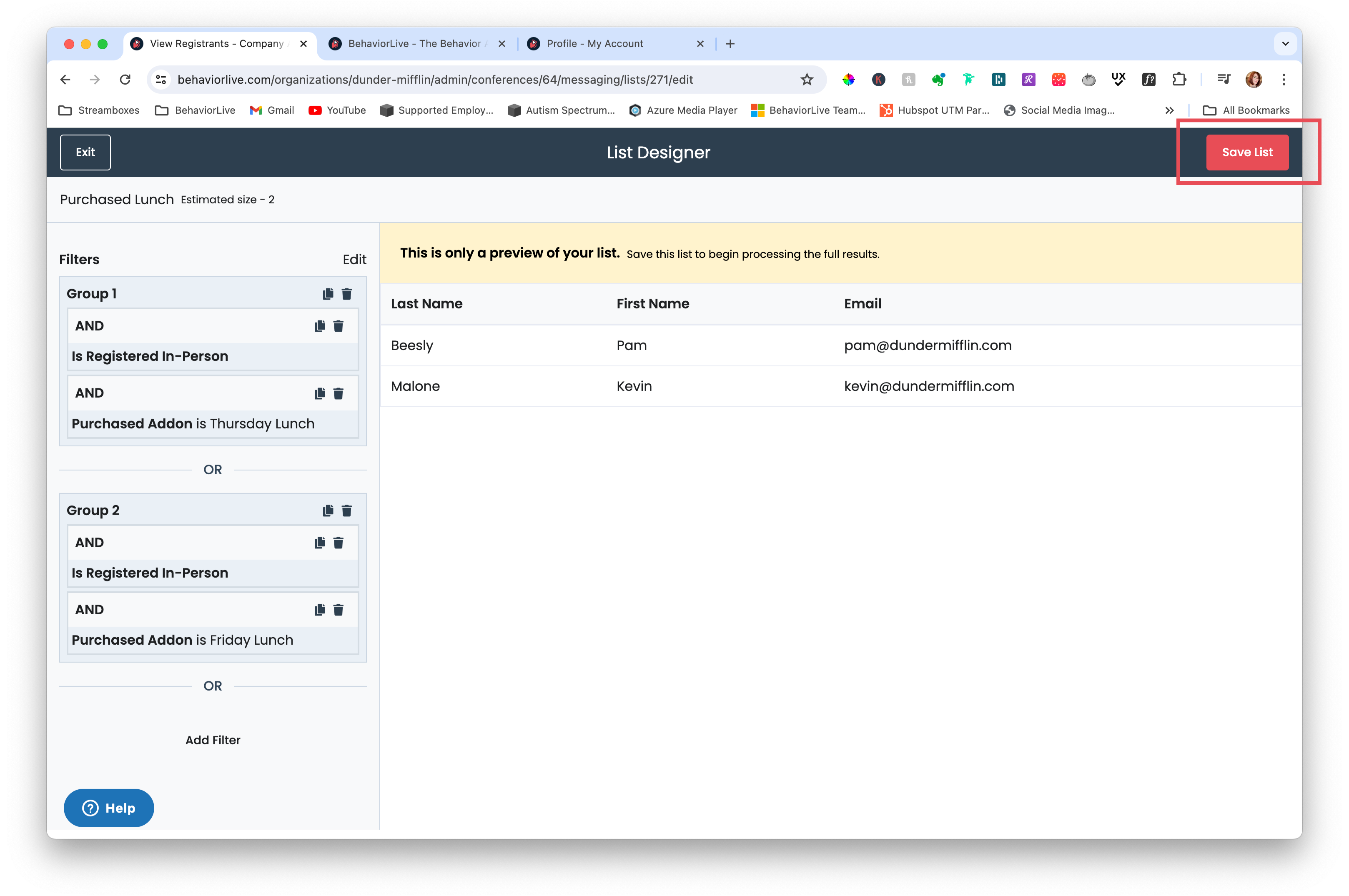Image resolution: width=1349 pixels, height=896 pixels.
Task: Click Purchased Addon is Friday Lunch text
Action: [182, 641]
